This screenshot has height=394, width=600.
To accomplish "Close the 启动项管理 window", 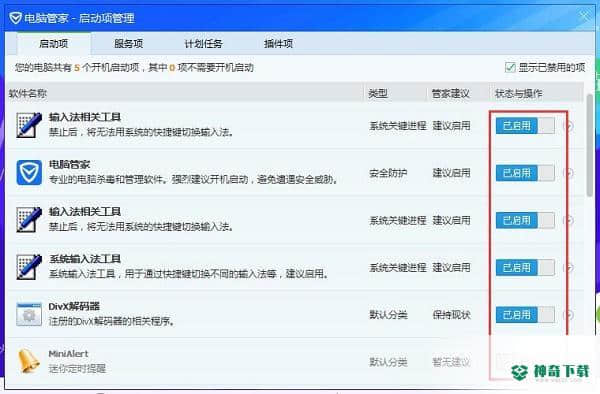I will point(585,16).
